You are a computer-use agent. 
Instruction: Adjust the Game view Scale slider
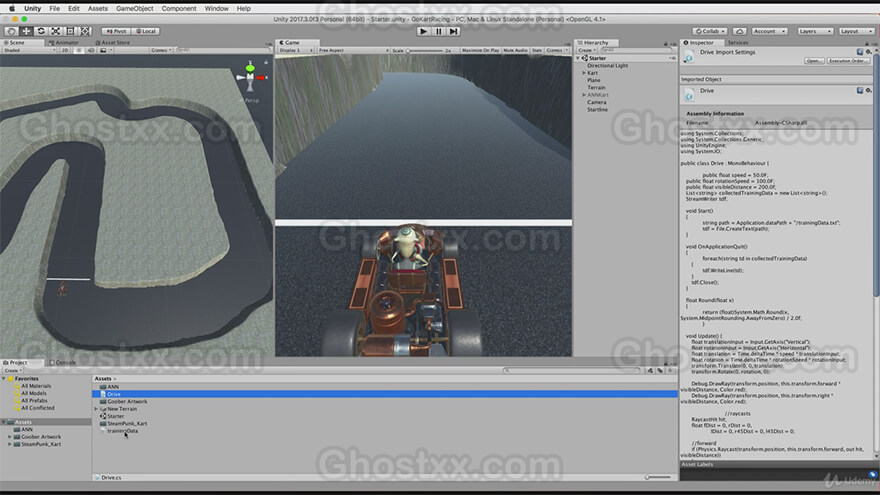click(x=425, y=51)
